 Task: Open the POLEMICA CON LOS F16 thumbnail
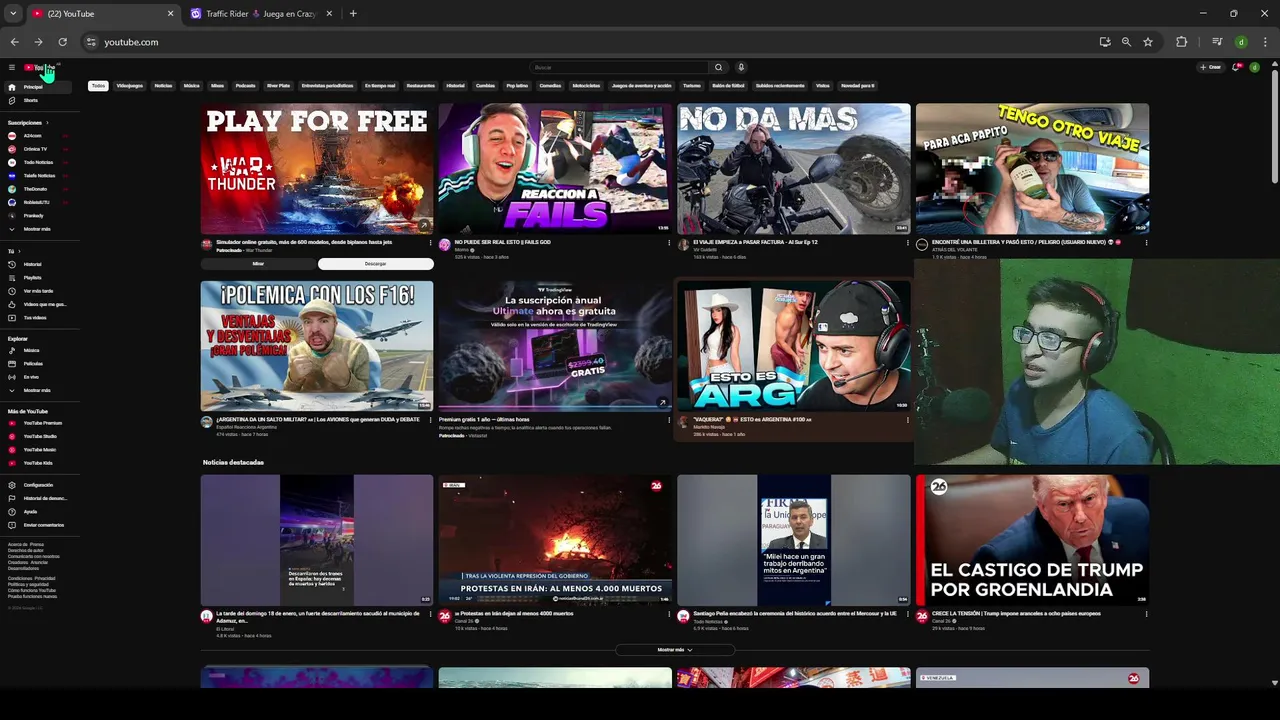(317, 346)
